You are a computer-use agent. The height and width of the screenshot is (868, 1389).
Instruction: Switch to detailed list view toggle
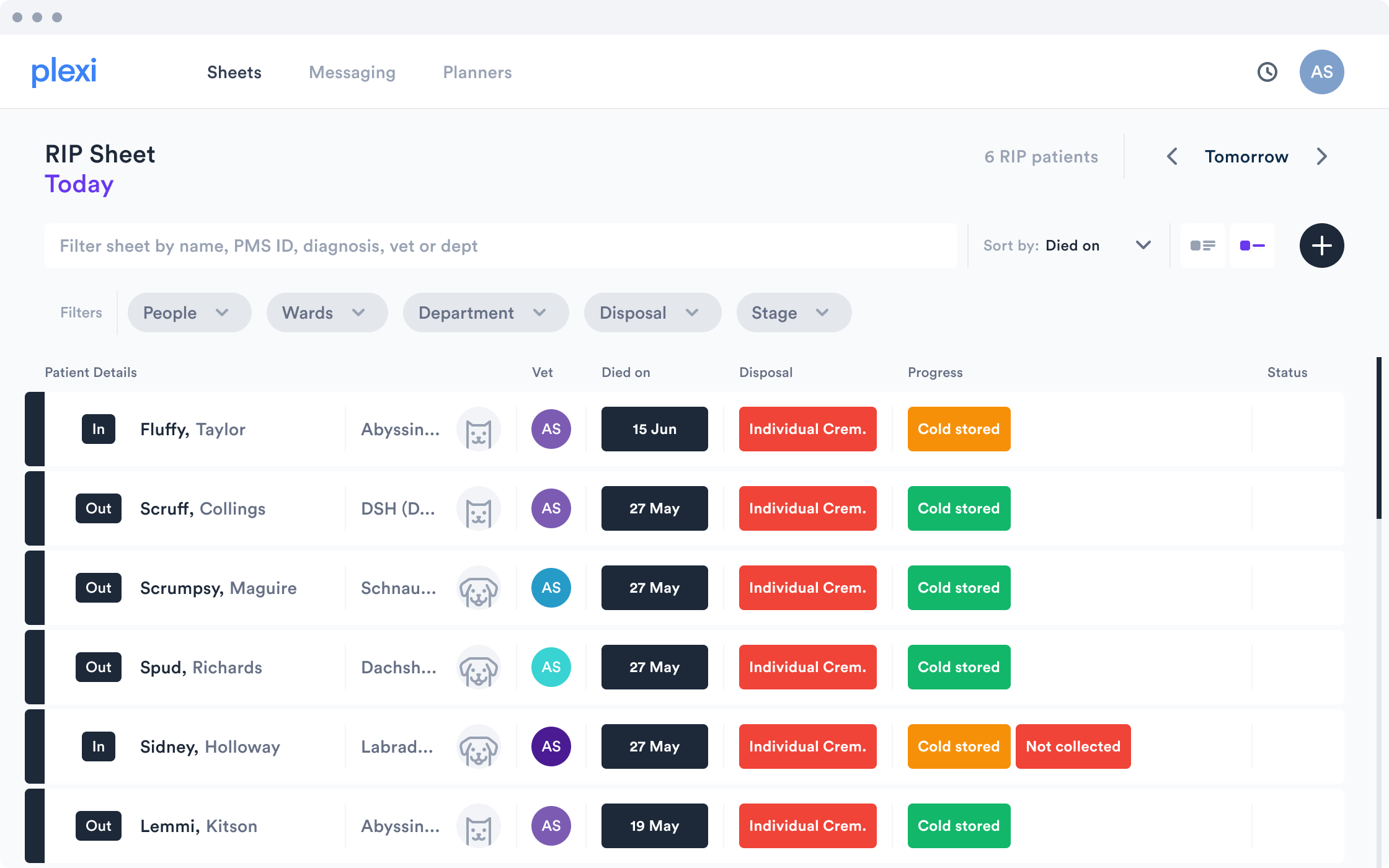coord(1202,246)
